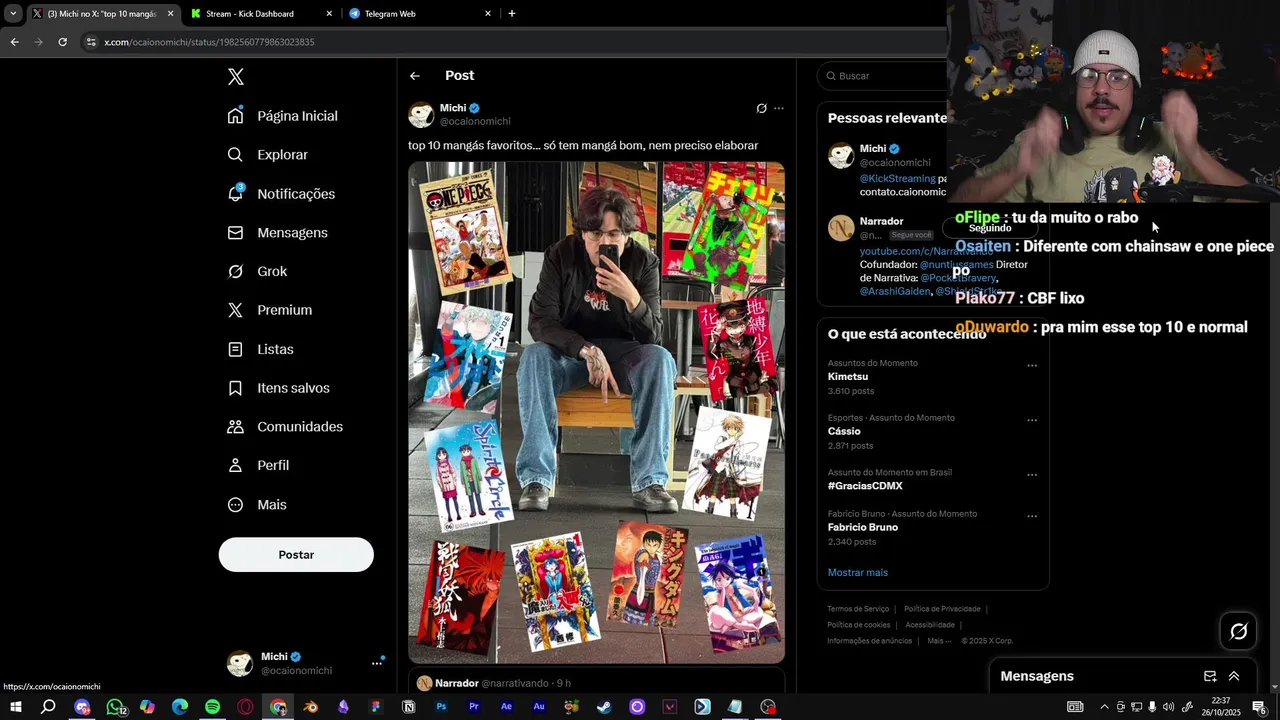Open Notificações in the sidebar
Viewport: 1280px width, 720px height.
tap(282, 194)
